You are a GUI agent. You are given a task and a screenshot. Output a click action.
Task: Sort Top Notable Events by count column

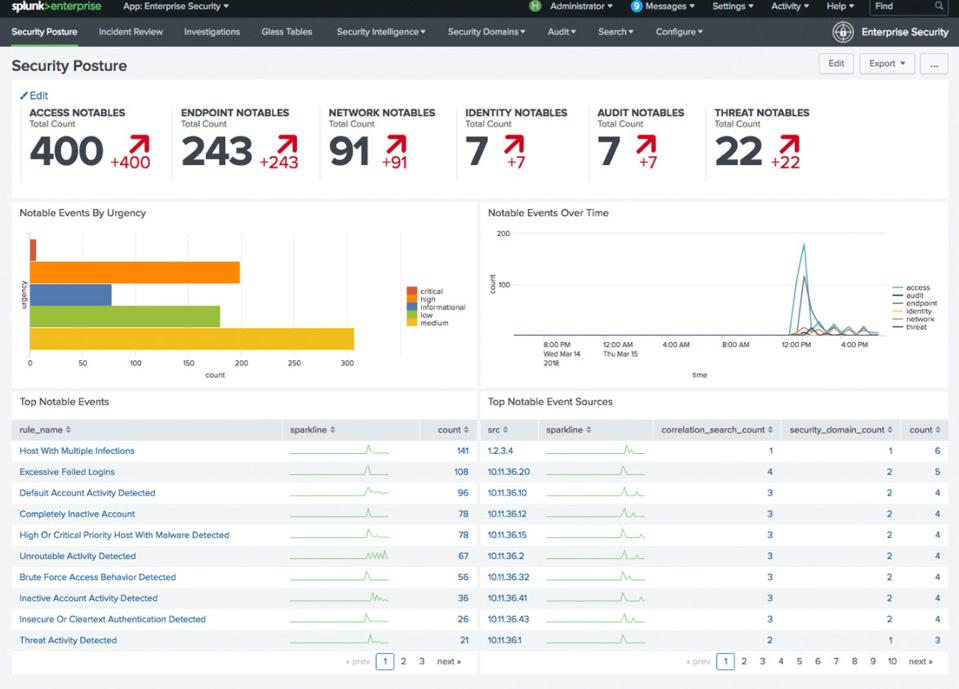point(449,430)
